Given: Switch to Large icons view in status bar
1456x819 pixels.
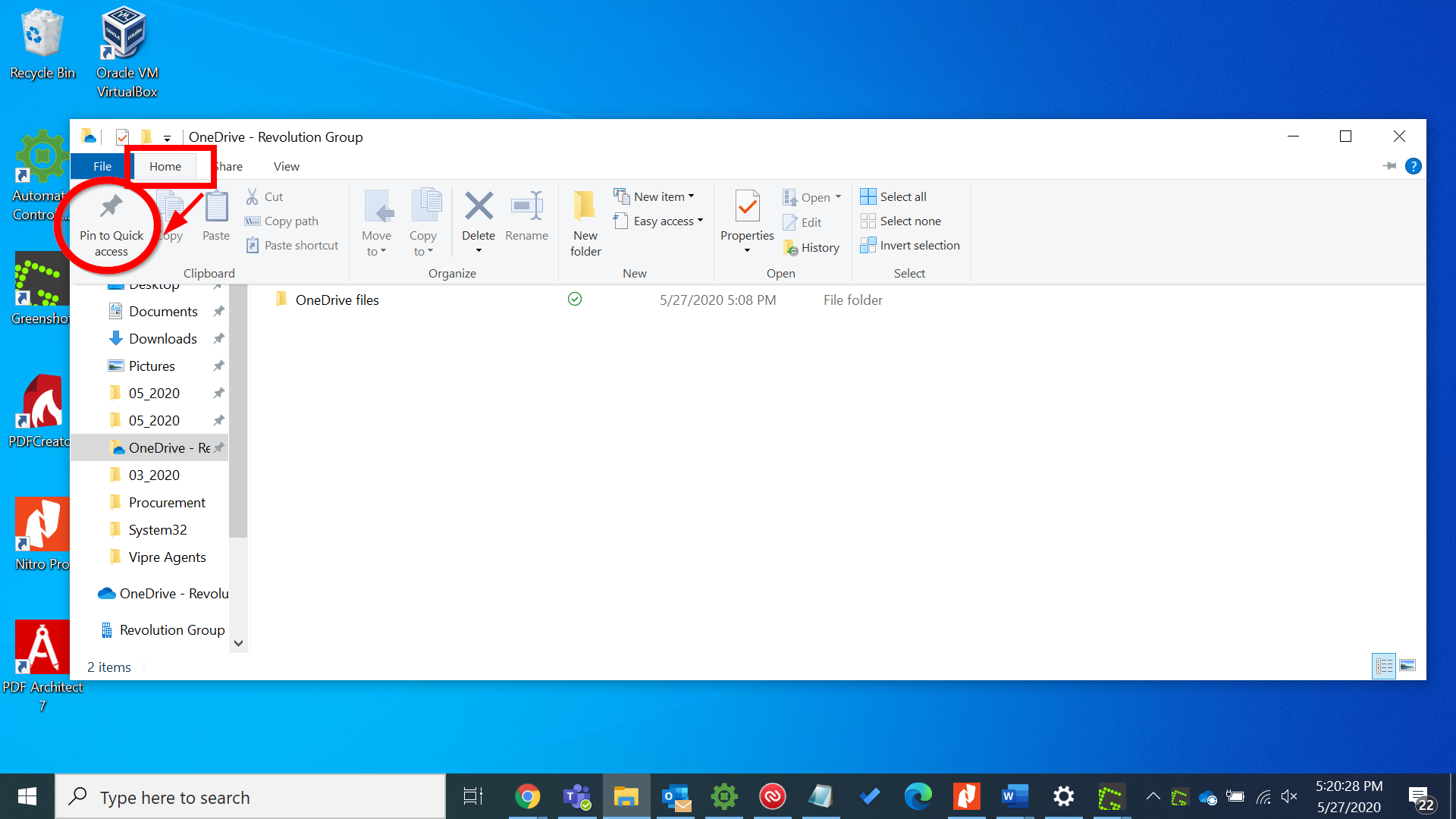Looking at the screenshot, I should point(1407,666).
